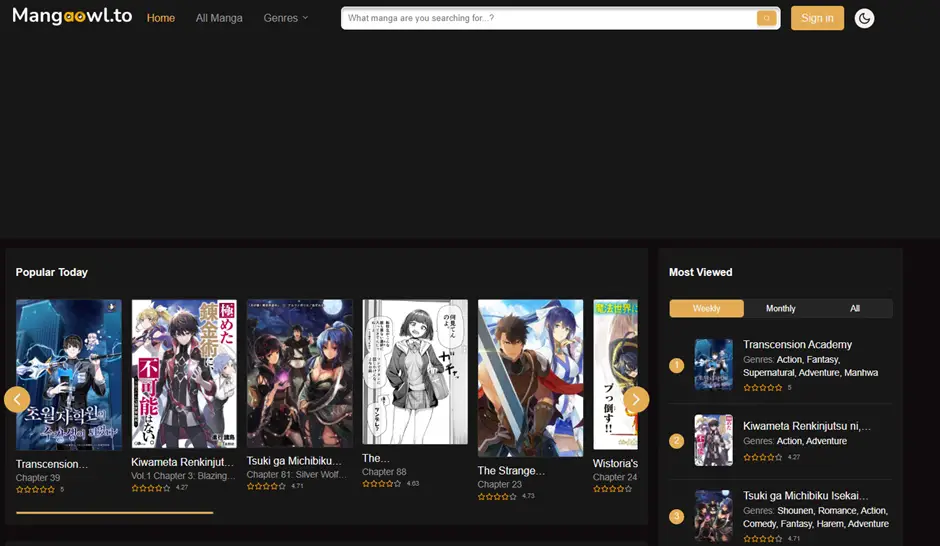Click The Strange... title link

pos(511,470)
